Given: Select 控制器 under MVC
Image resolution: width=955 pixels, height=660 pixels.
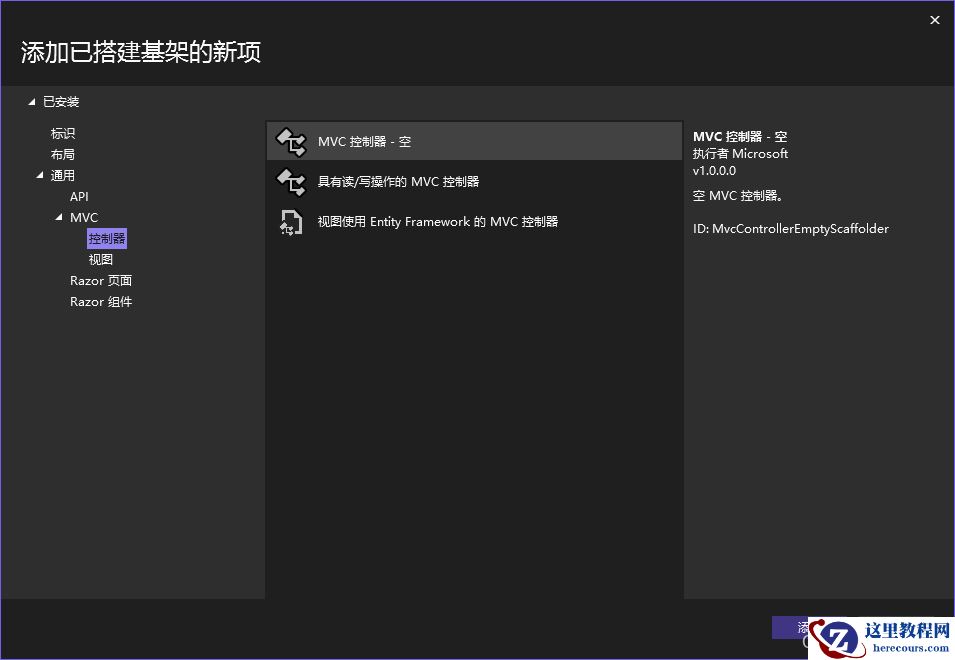Looking at the screenshot, I should [x=105, y=238].
